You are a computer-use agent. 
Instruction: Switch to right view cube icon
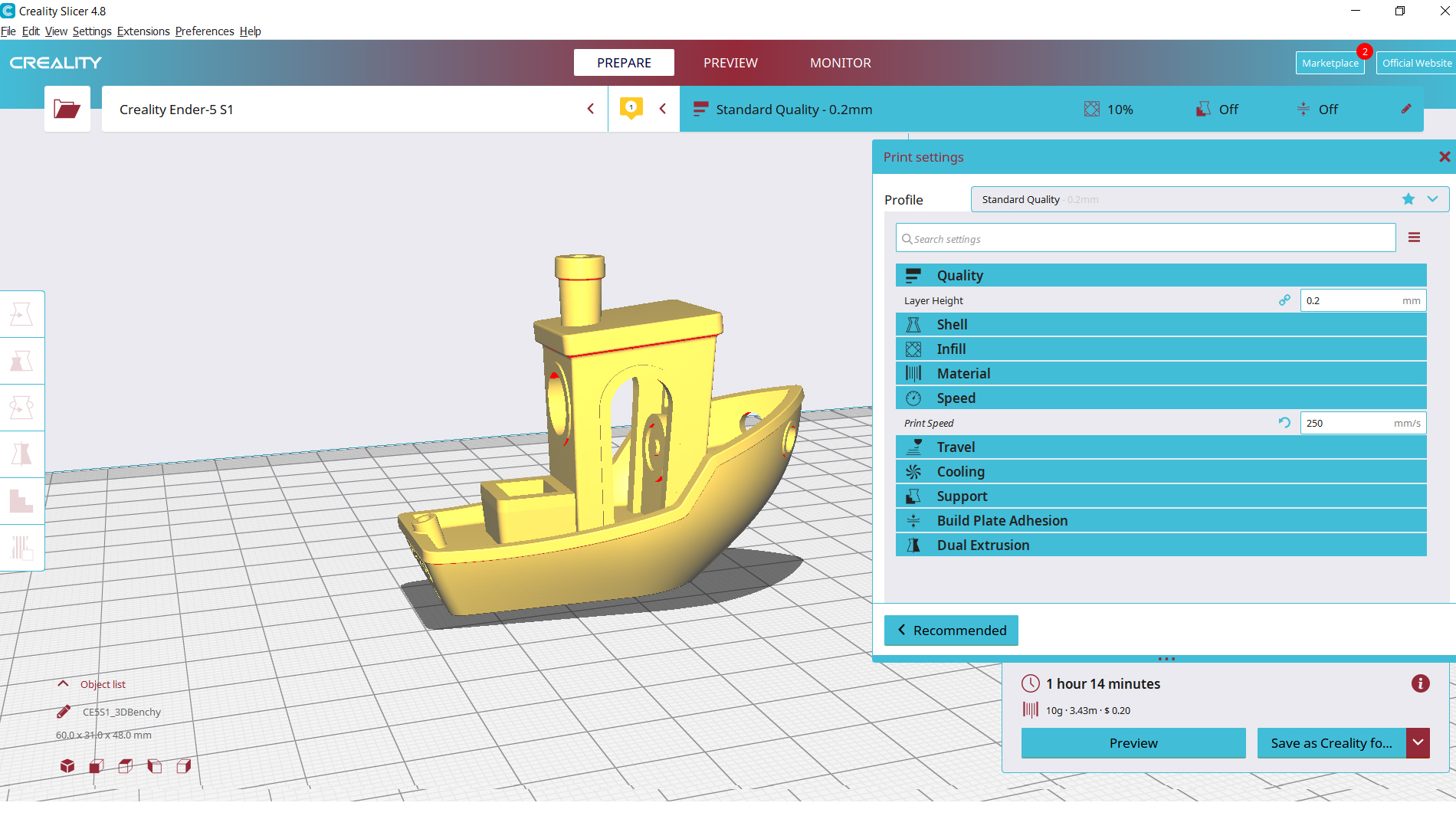point(184,766)
